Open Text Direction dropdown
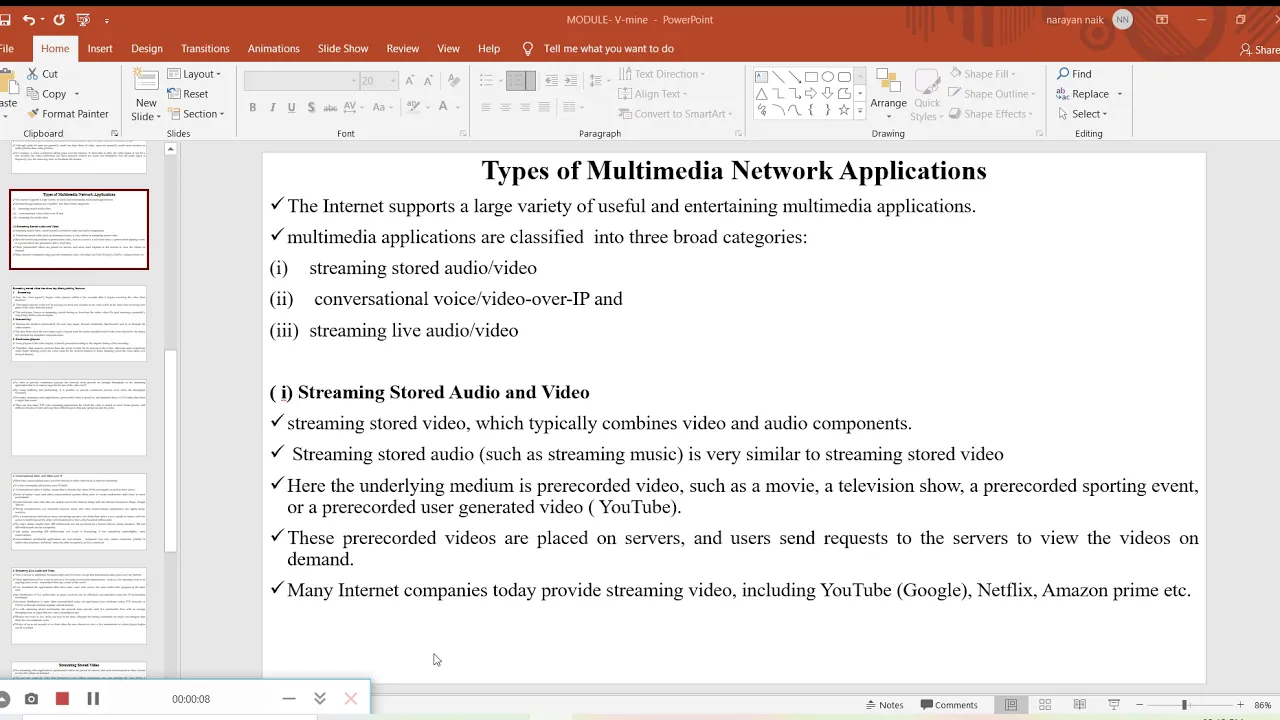 (661, 74)
